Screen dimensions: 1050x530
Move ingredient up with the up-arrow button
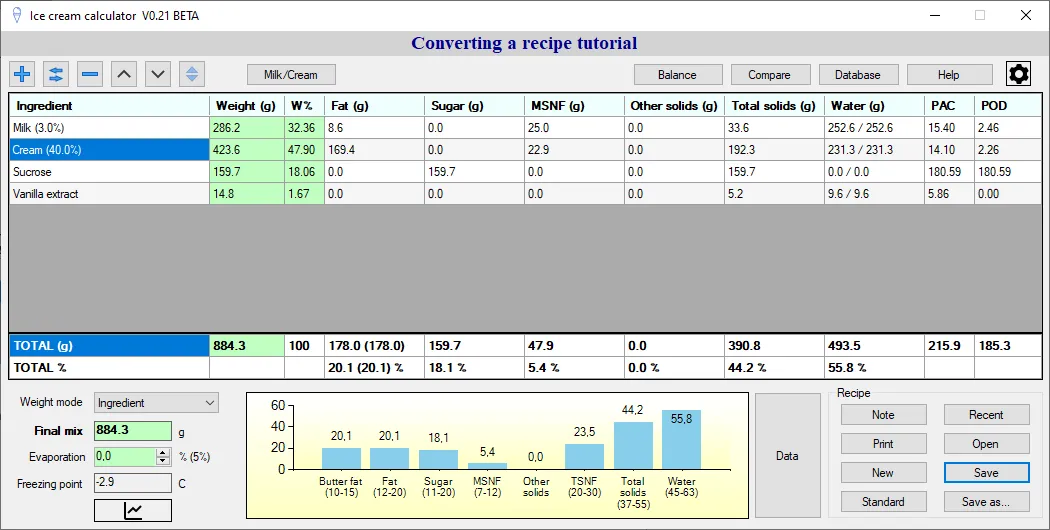(124, 74)
